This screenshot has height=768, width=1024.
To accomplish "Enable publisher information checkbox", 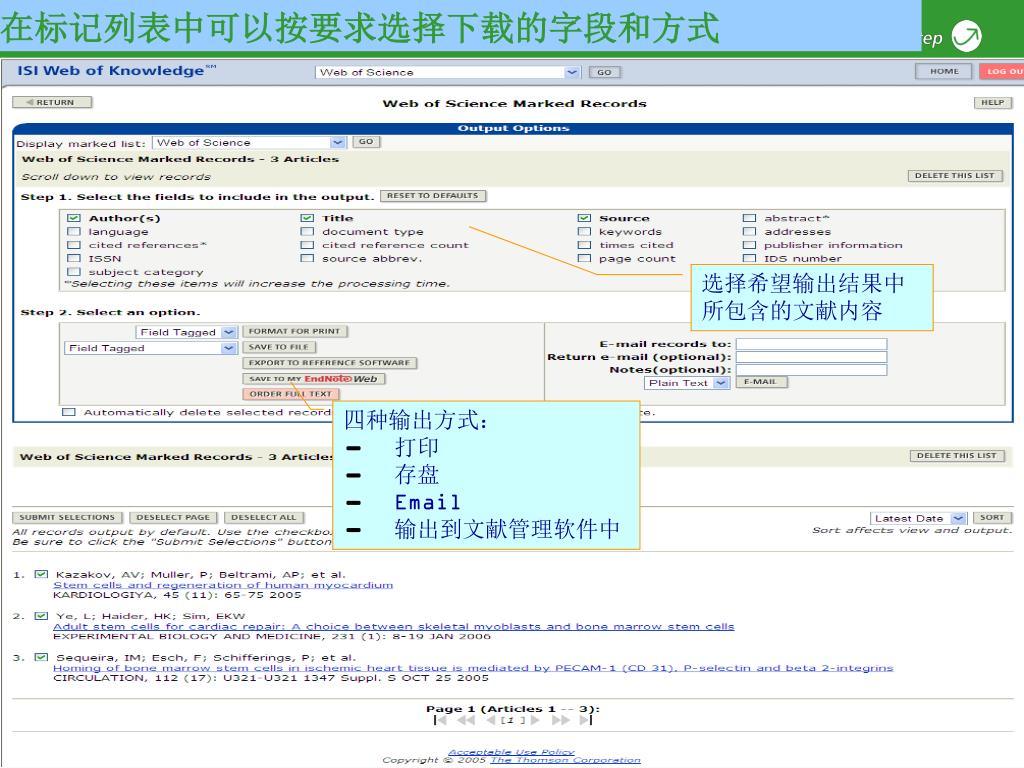I will tap(749, 245).
